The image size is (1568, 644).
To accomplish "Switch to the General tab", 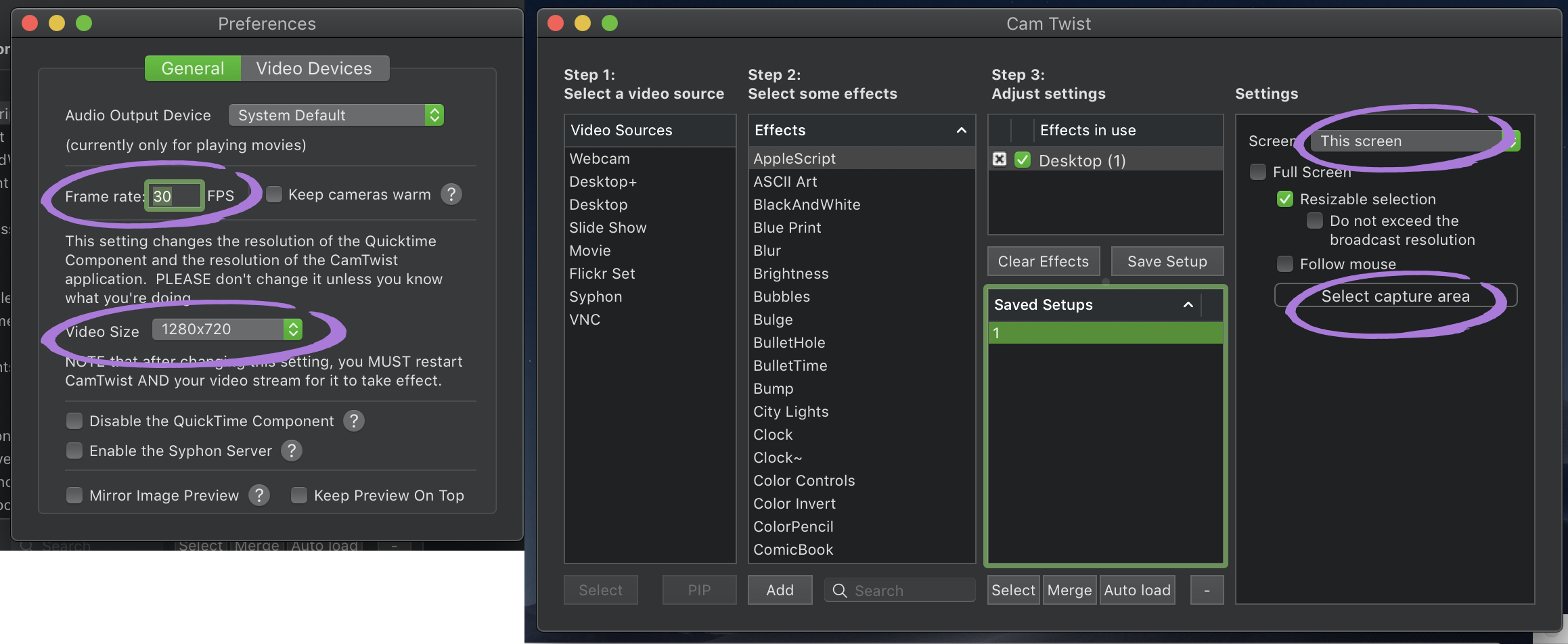I will 193,68.
